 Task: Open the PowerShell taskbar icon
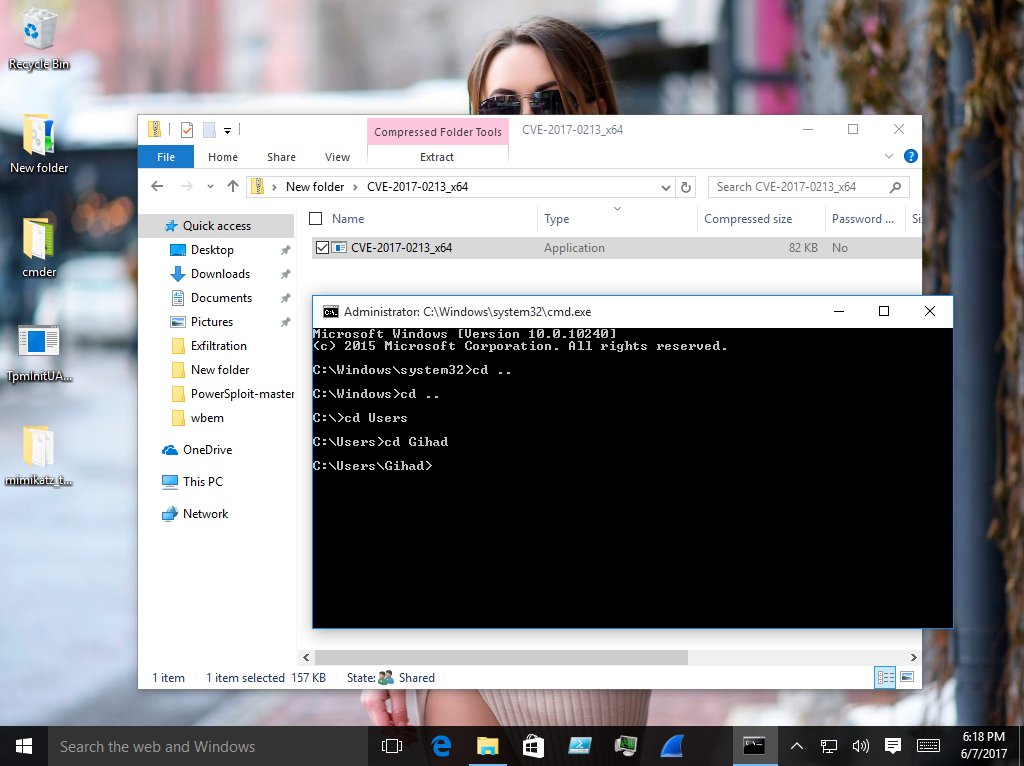click(x=579, y=746)
